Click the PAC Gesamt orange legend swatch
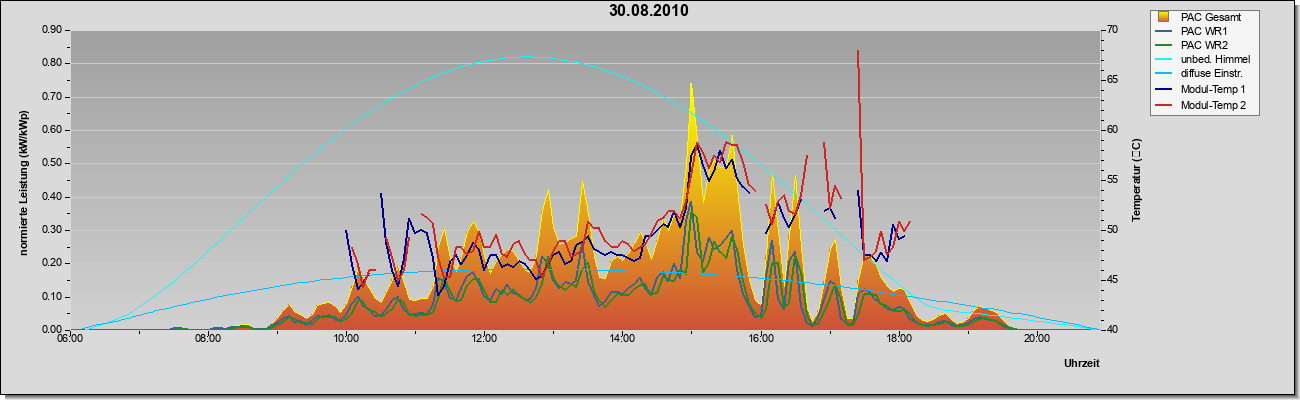The width and height of the screenshot is (1300, 400). pos(1163,17)
